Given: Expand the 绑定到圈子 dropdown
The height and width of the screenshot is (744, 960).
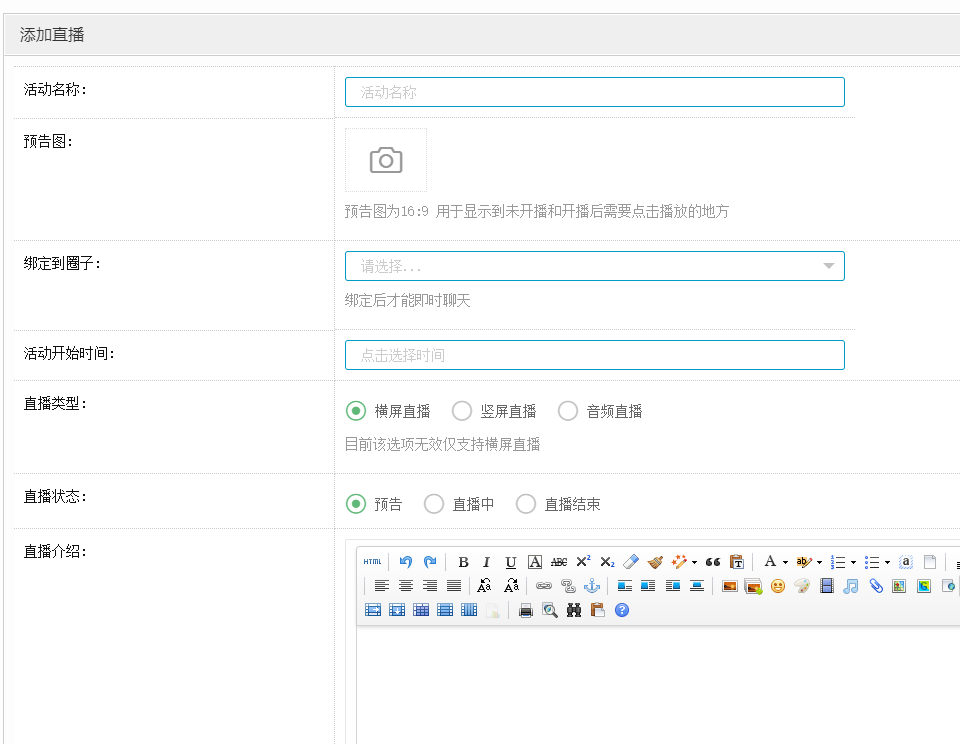Looking at the screenshot, I should (x=594, y=266).
